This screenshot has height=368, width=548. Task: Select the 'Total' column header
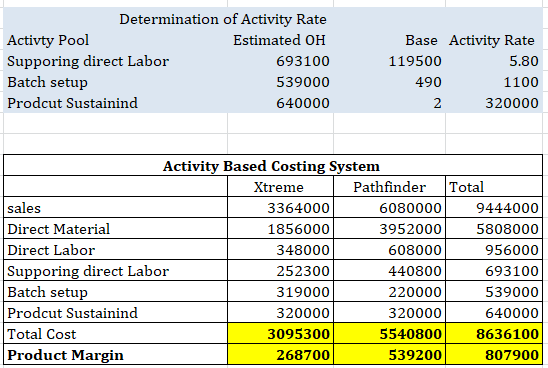tap(466, 187)
